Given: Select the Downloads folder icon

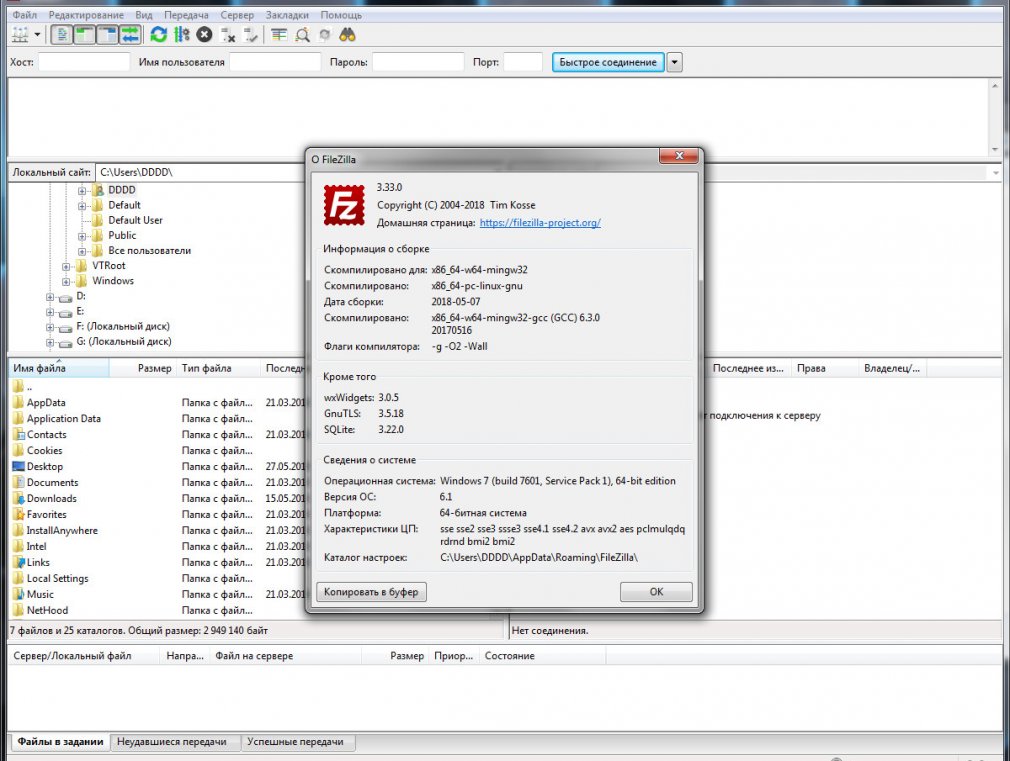Looking at the screenshot, I should pos(18,498).
